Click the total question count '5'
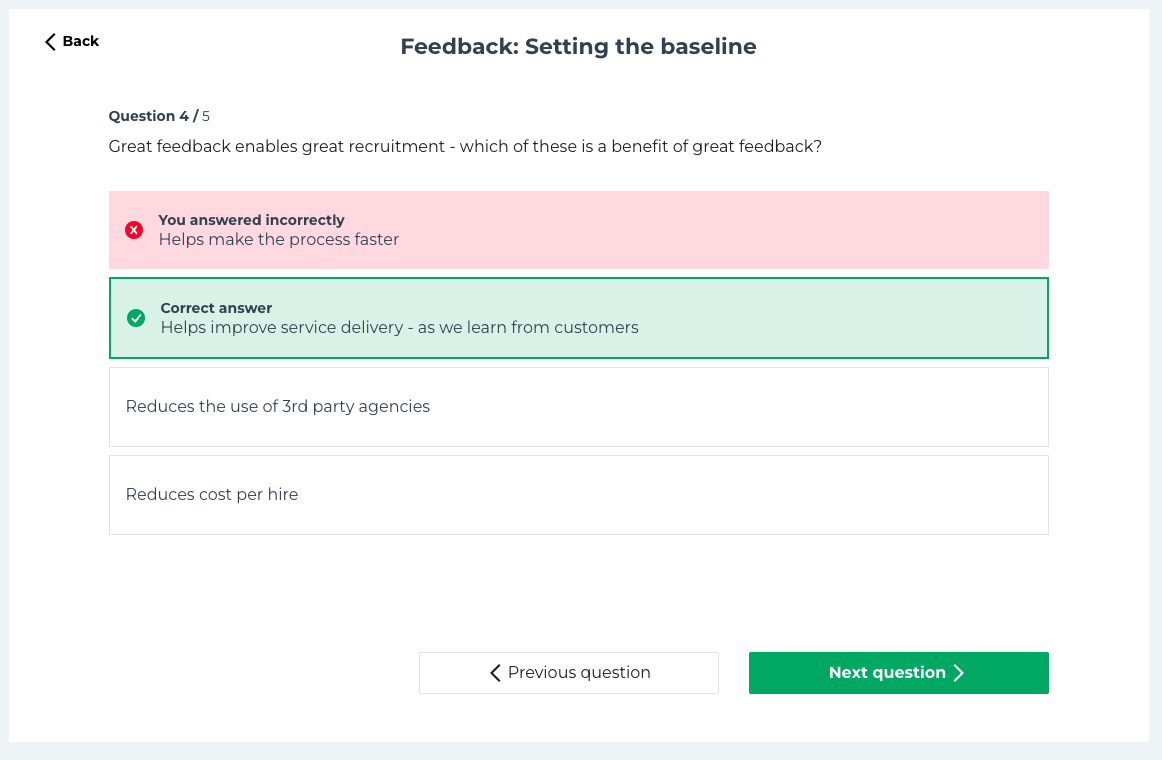Screen dimensions: 1162x760 206,116
